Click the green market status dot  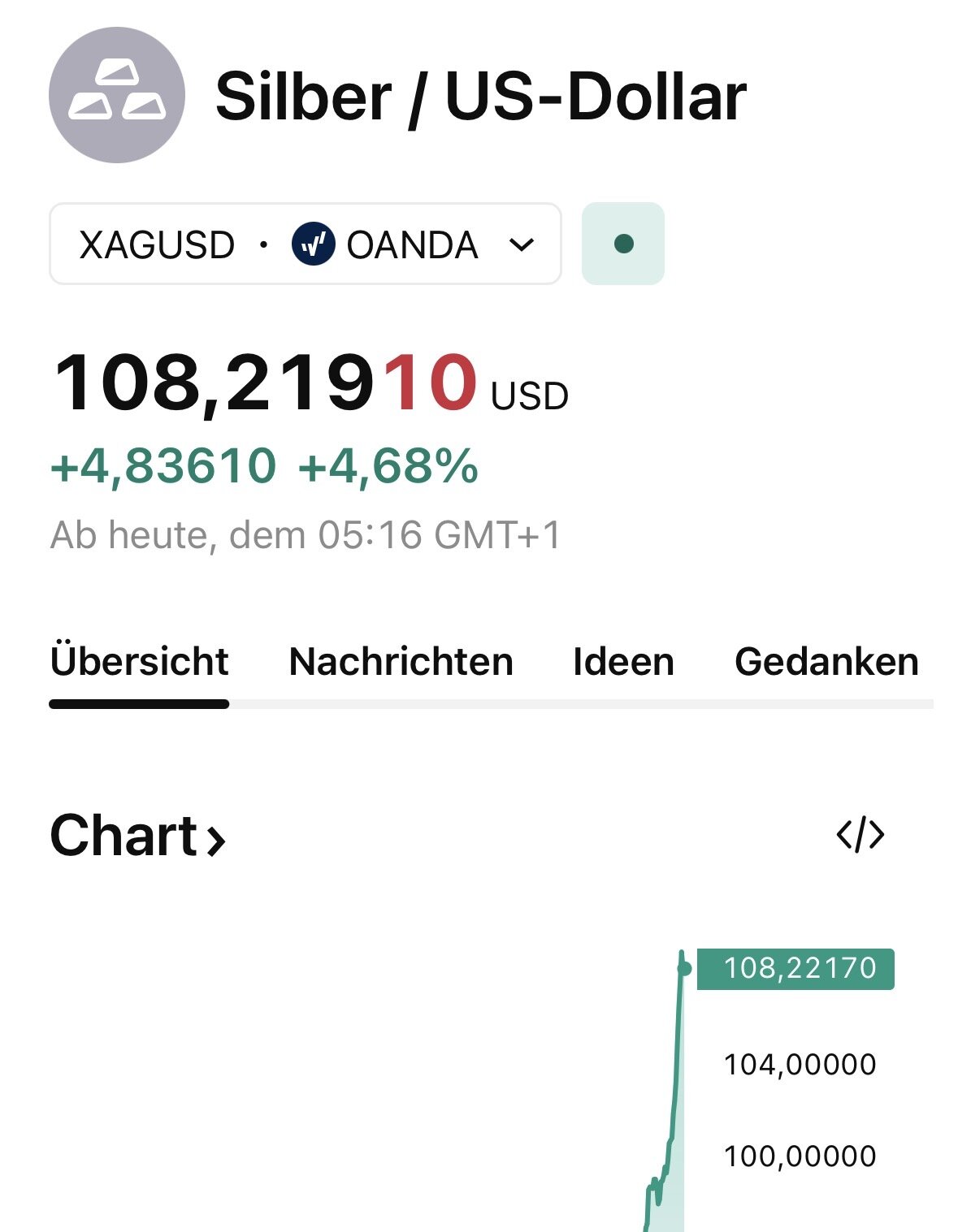(x=623, y=244)
